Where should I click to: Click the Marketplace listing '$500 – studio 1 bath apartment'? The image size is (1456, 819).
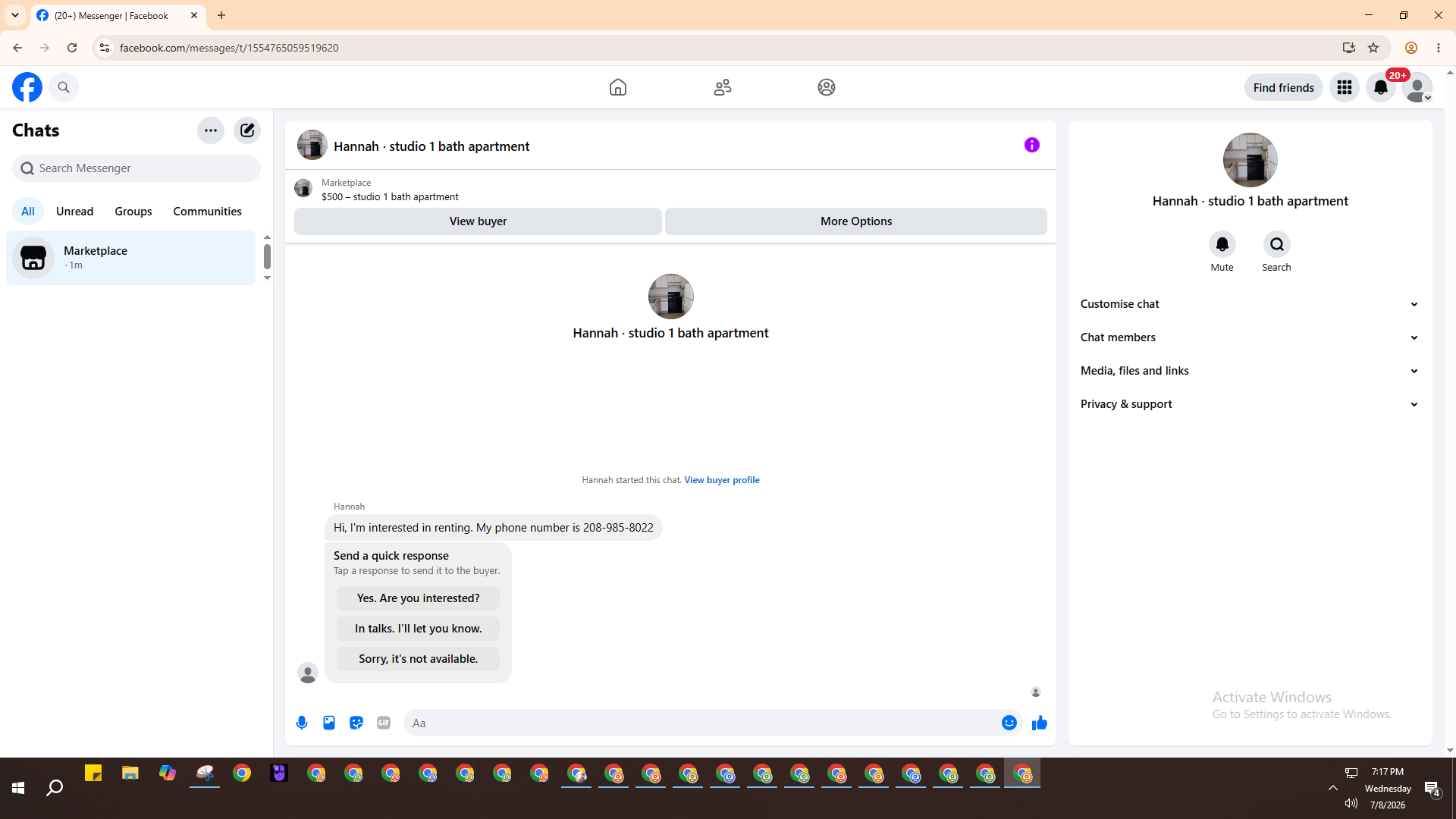(390, 196)
